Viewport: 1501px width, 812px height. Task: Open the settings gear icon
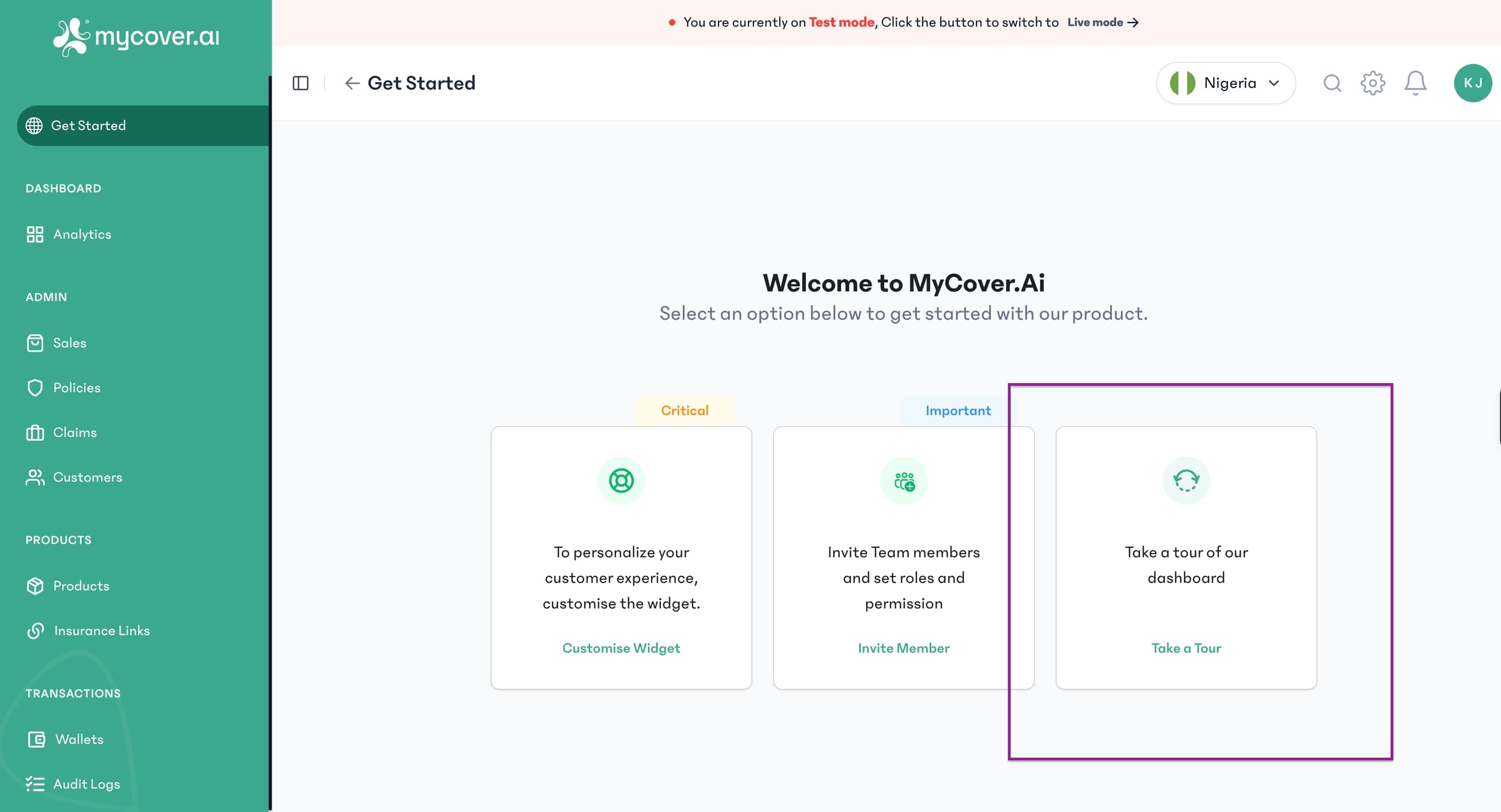pos(1374,83)
